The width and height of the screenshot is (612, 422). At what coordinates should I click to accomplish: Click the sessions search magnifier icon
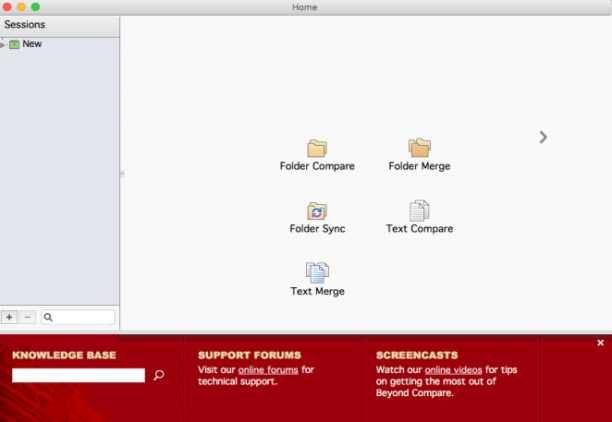point(48,317)
